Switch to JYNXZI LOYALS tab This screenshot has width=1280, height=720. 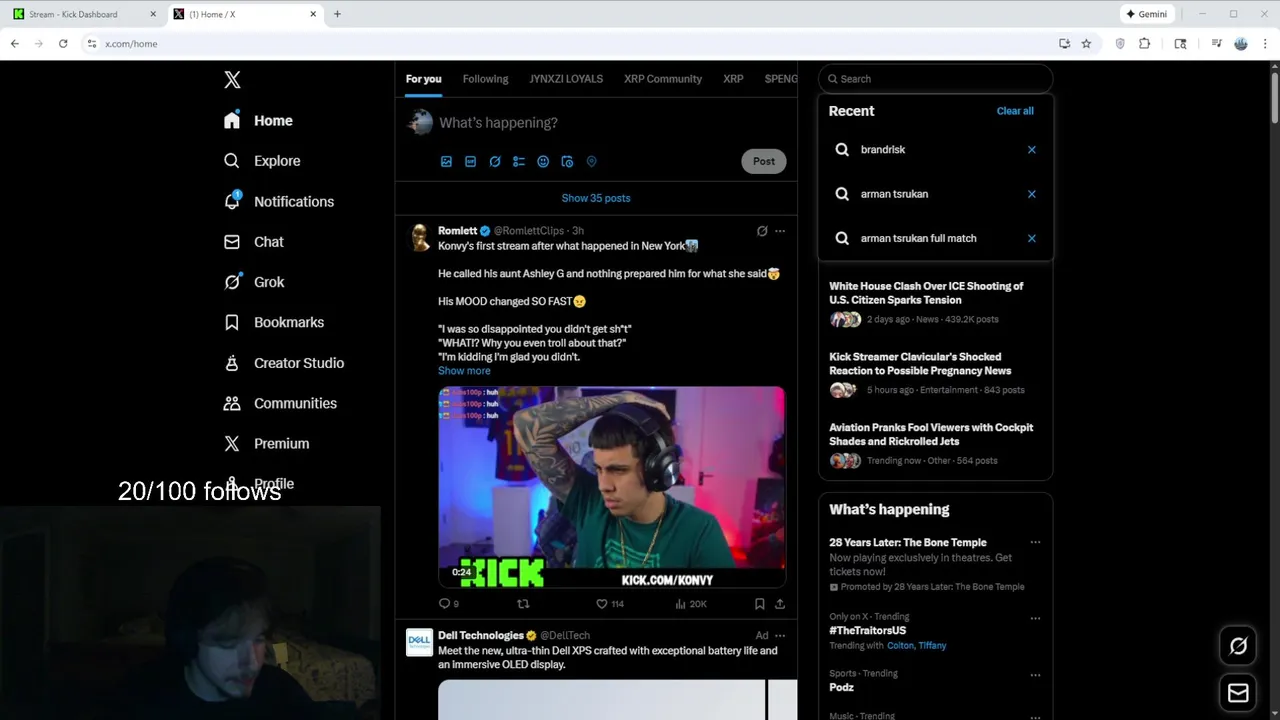(566, 79)
